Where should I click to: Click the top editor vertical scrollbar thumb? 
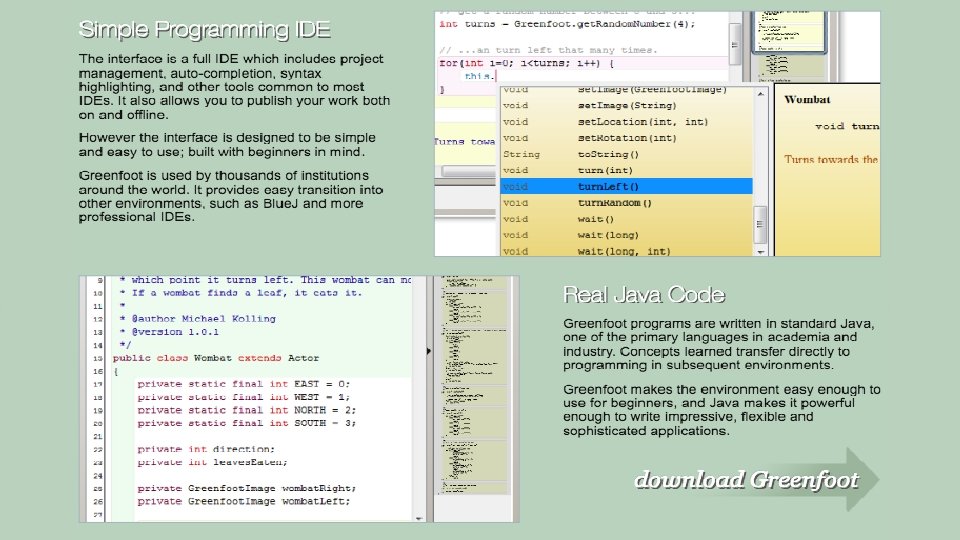[735, 44]
